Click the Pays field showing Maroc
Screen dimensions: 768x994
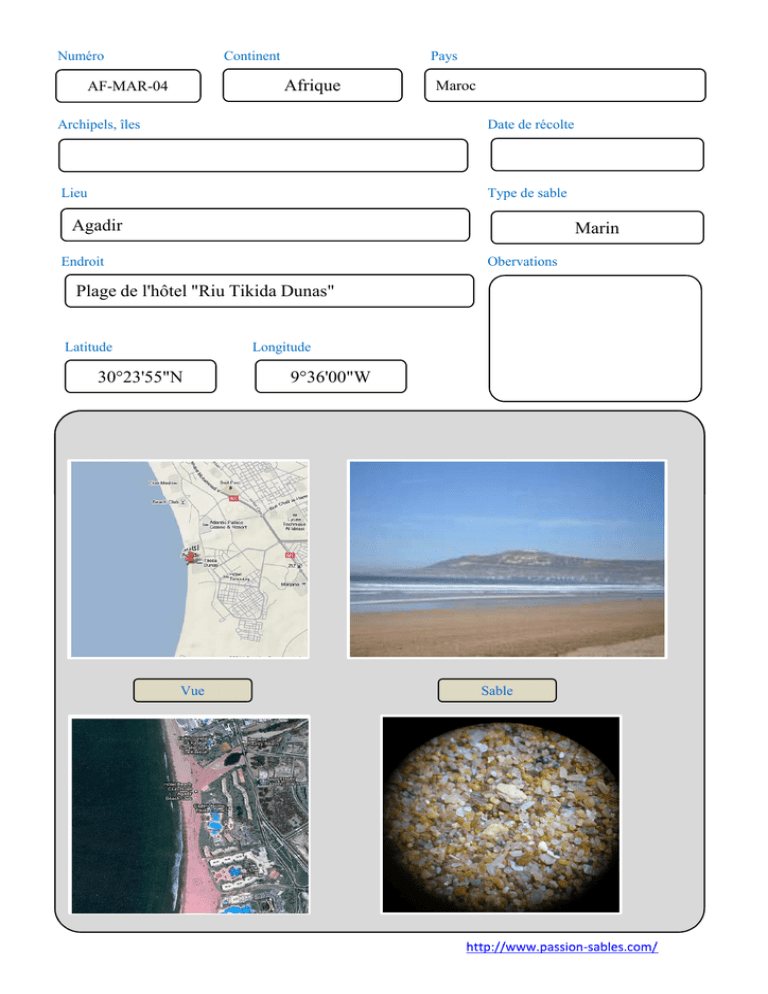pyautogui.click(x=565, y=85)
